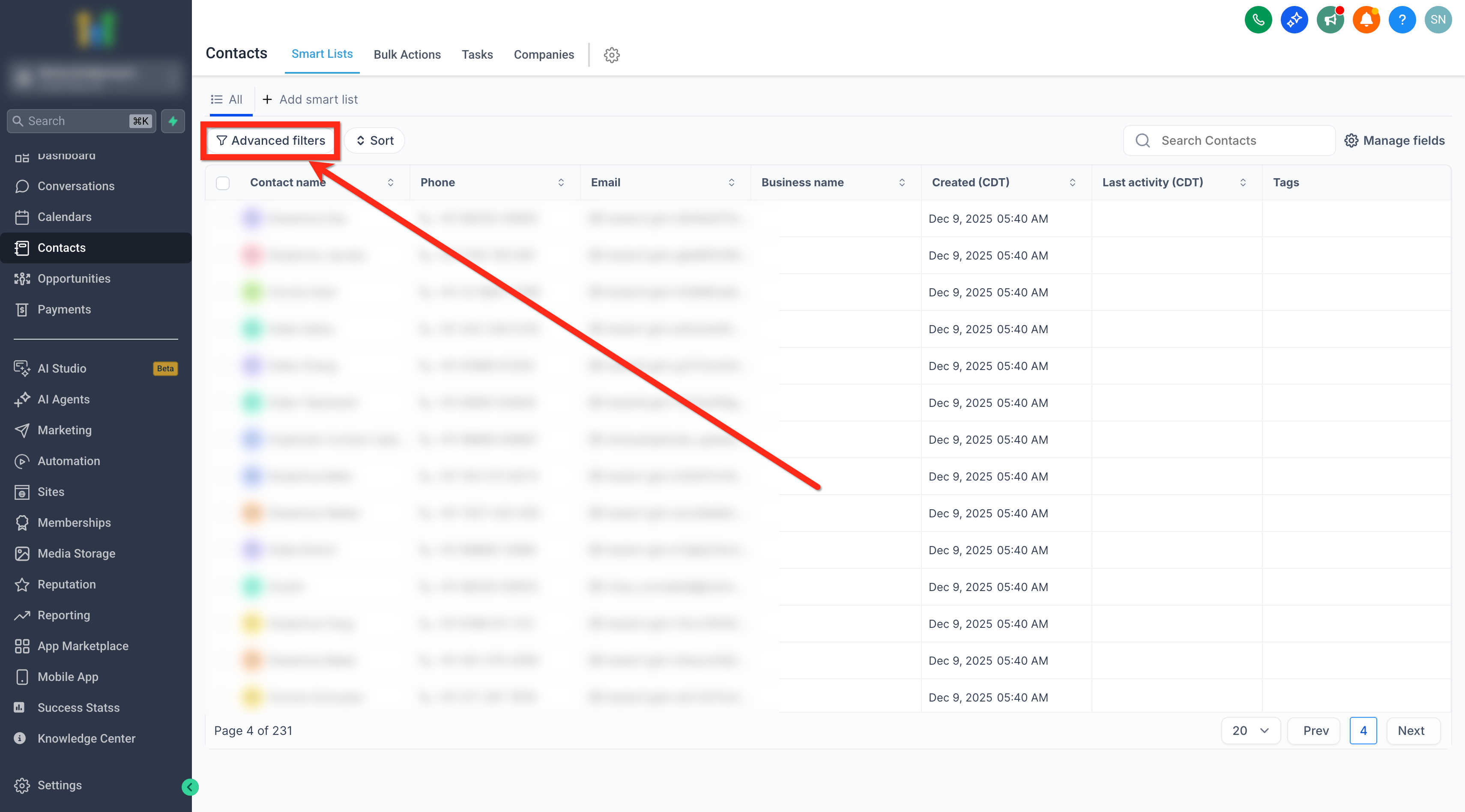
Task: Open the orange notifications bell
Action: tap(1366, 20)
